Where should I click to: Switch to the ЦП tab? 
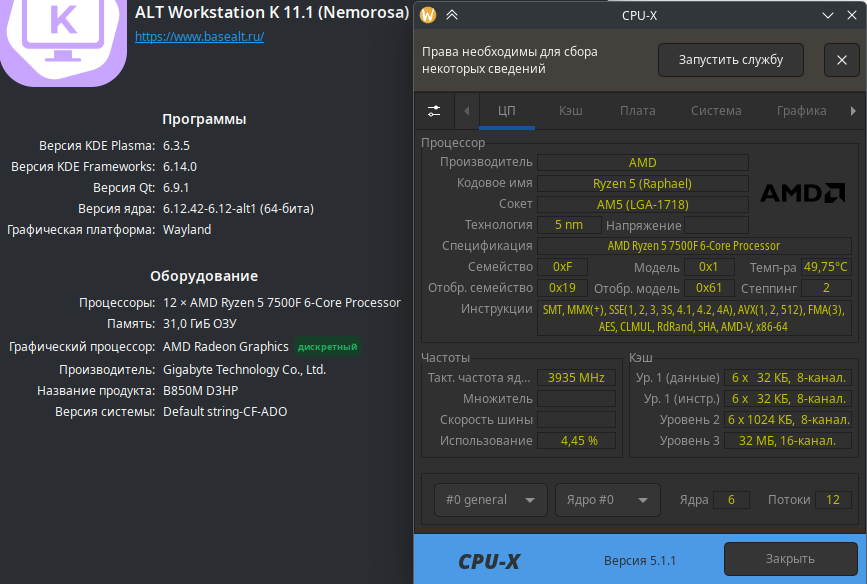[506, 111]
